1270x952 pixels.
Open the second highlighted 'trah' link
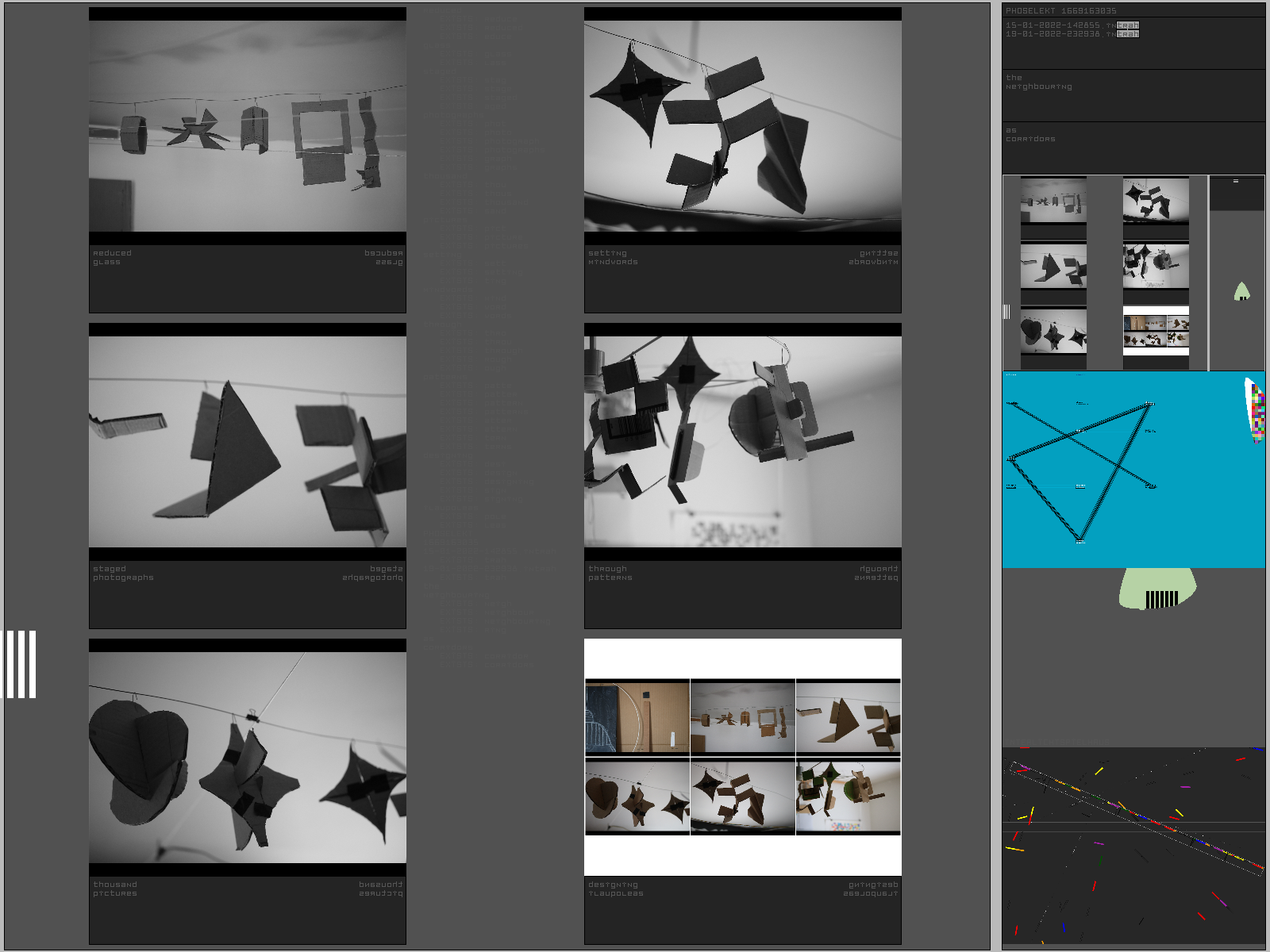click(x=1128, y=34)
